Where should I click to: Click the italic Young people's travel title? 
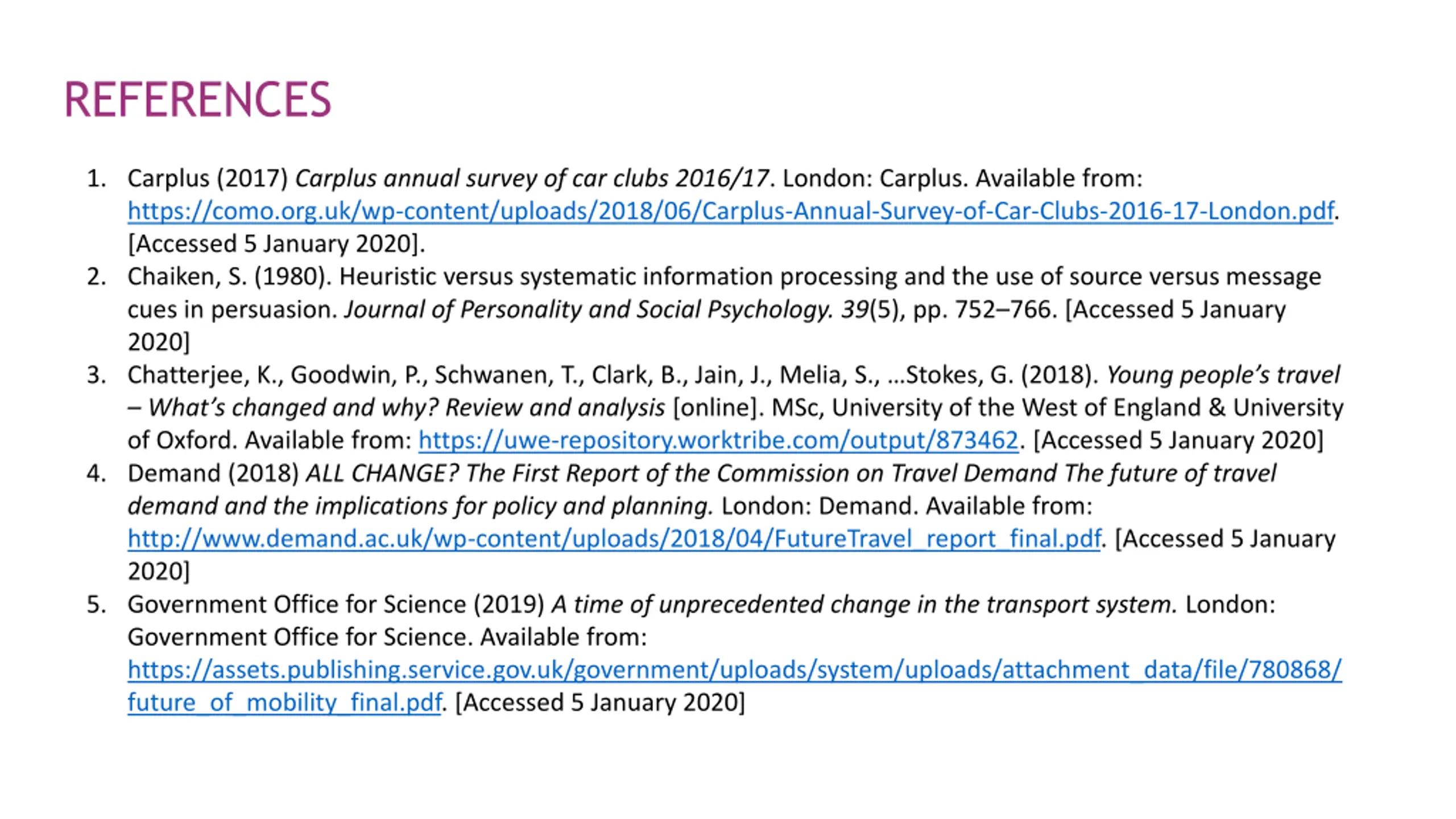click(1223, 375)
